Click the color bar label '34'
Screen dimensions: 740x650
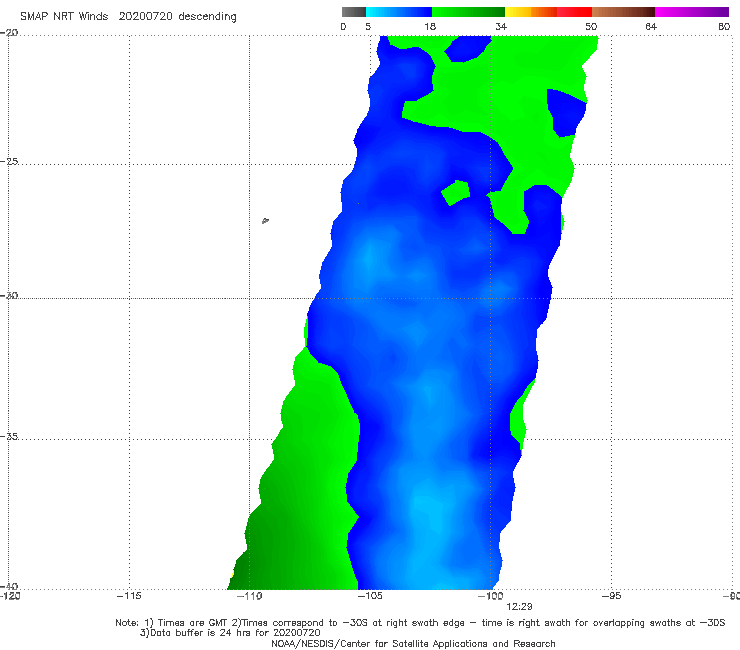click(x=501, y=27)
